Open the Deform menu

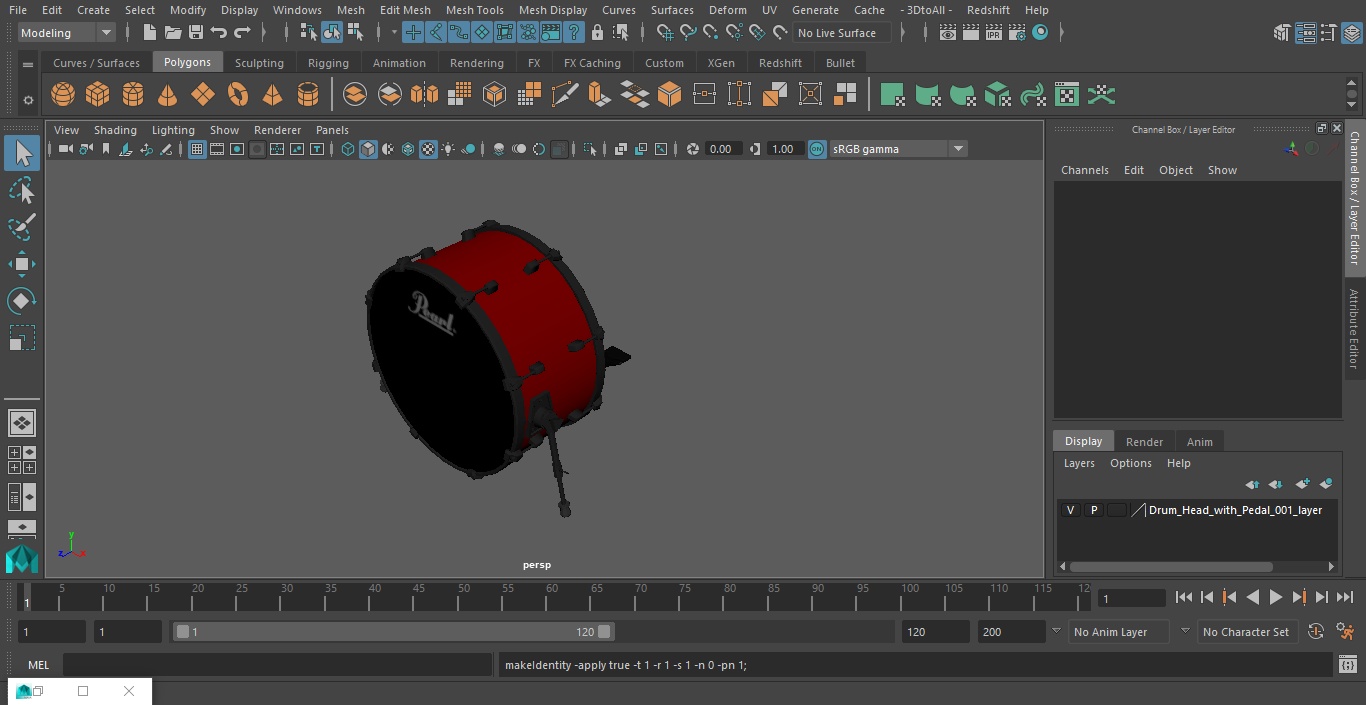point(727,10)
